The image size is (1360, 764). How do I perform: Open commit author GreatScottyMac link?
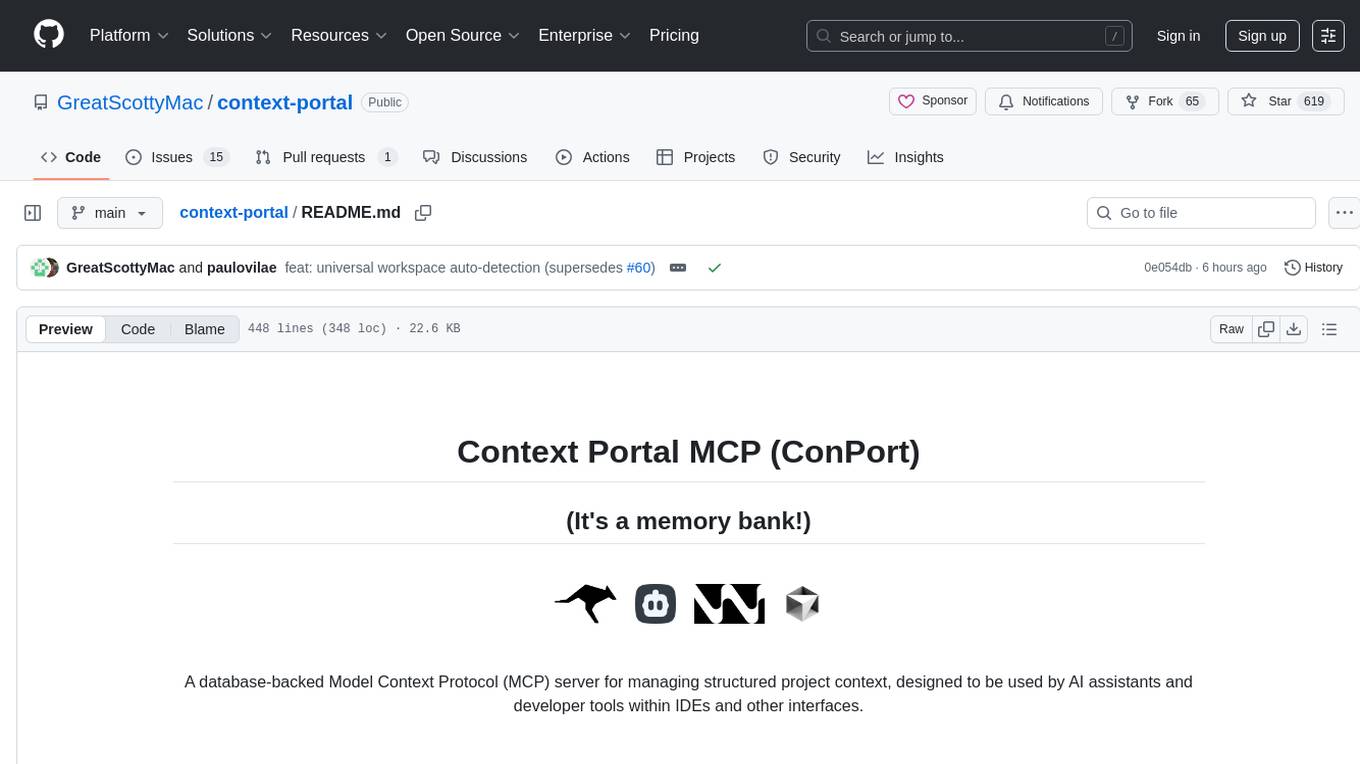[x=120, y=268]
